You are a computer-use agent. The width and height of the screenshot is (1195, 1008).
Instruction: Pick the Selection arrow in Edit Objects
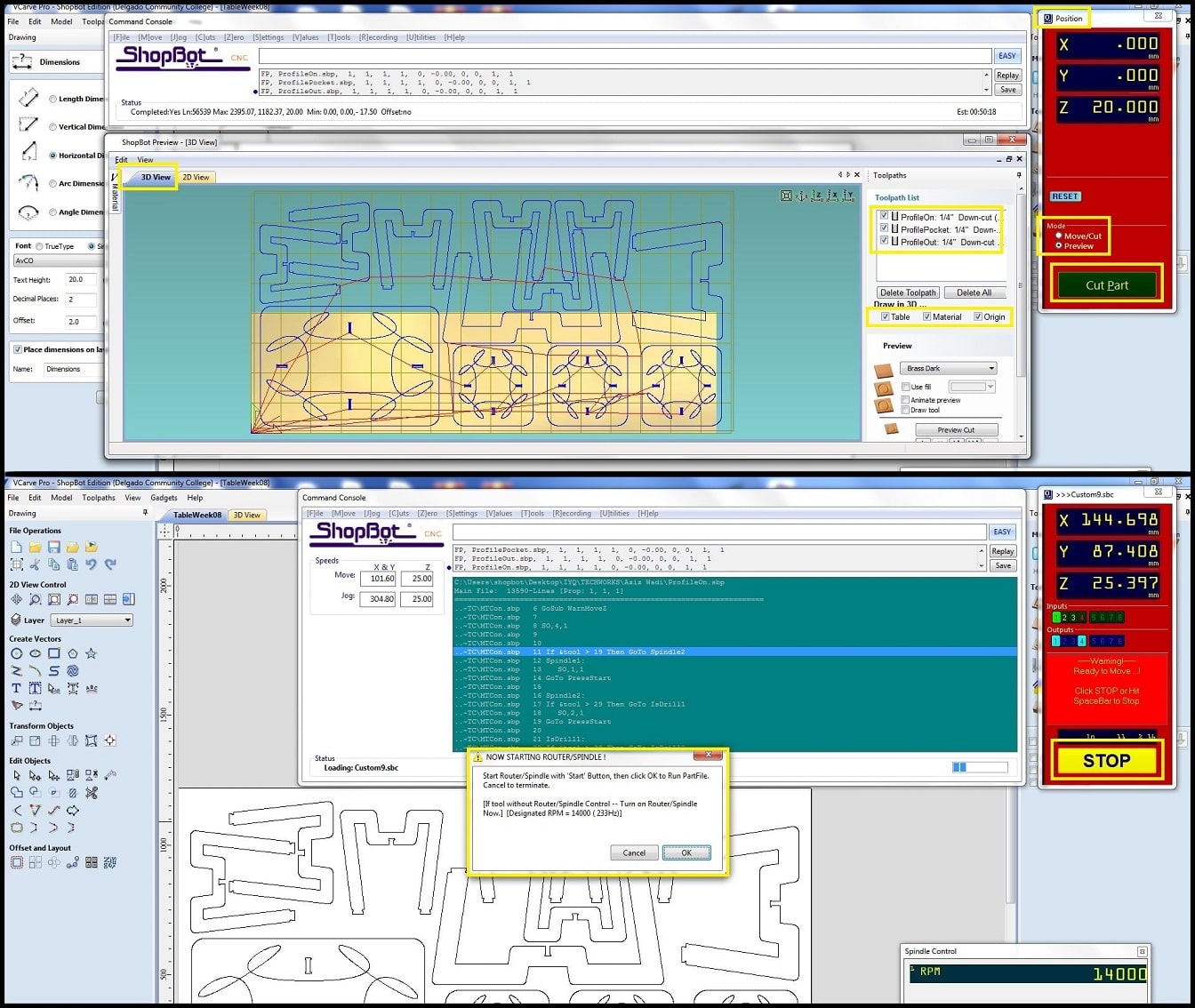(x=17, y=775)
